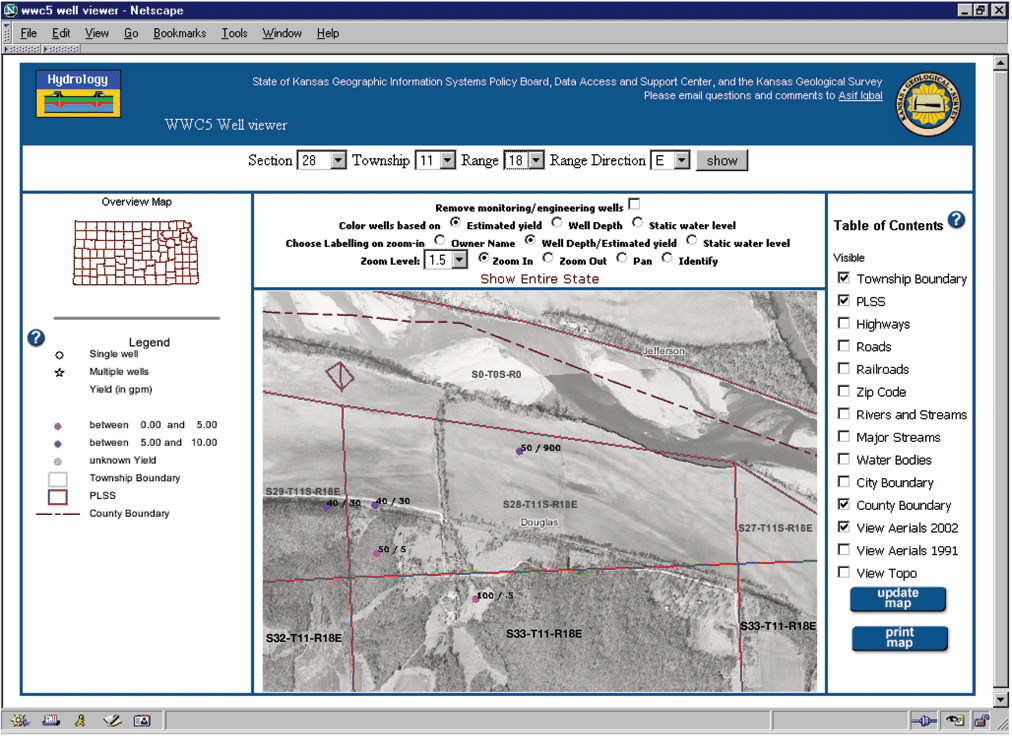Click the eye icon in the status bar
This screenshot has height=739, width=1012.
point(955,720)
